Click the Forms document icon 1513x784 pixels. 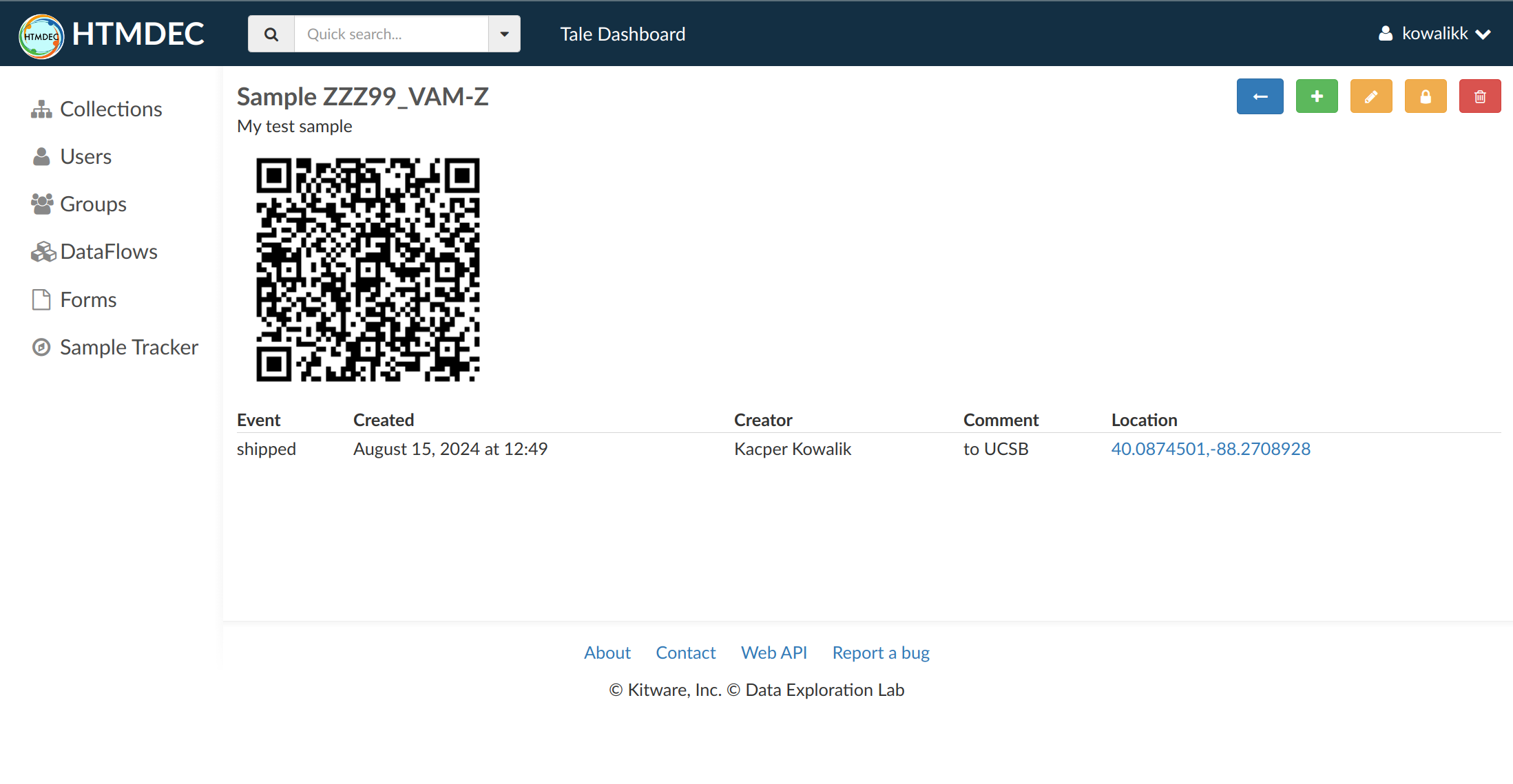42,299
